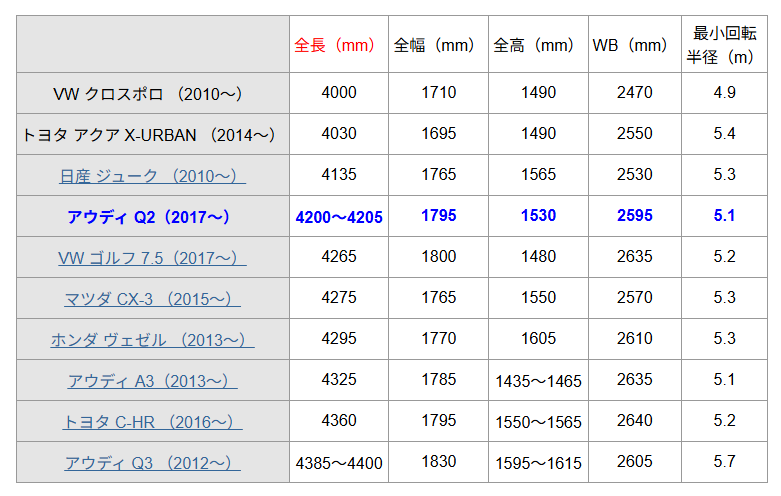This screenshot has width=781, height=496.
Task: Click the red 全長 (mm) column header
Action: coord(334,45)
